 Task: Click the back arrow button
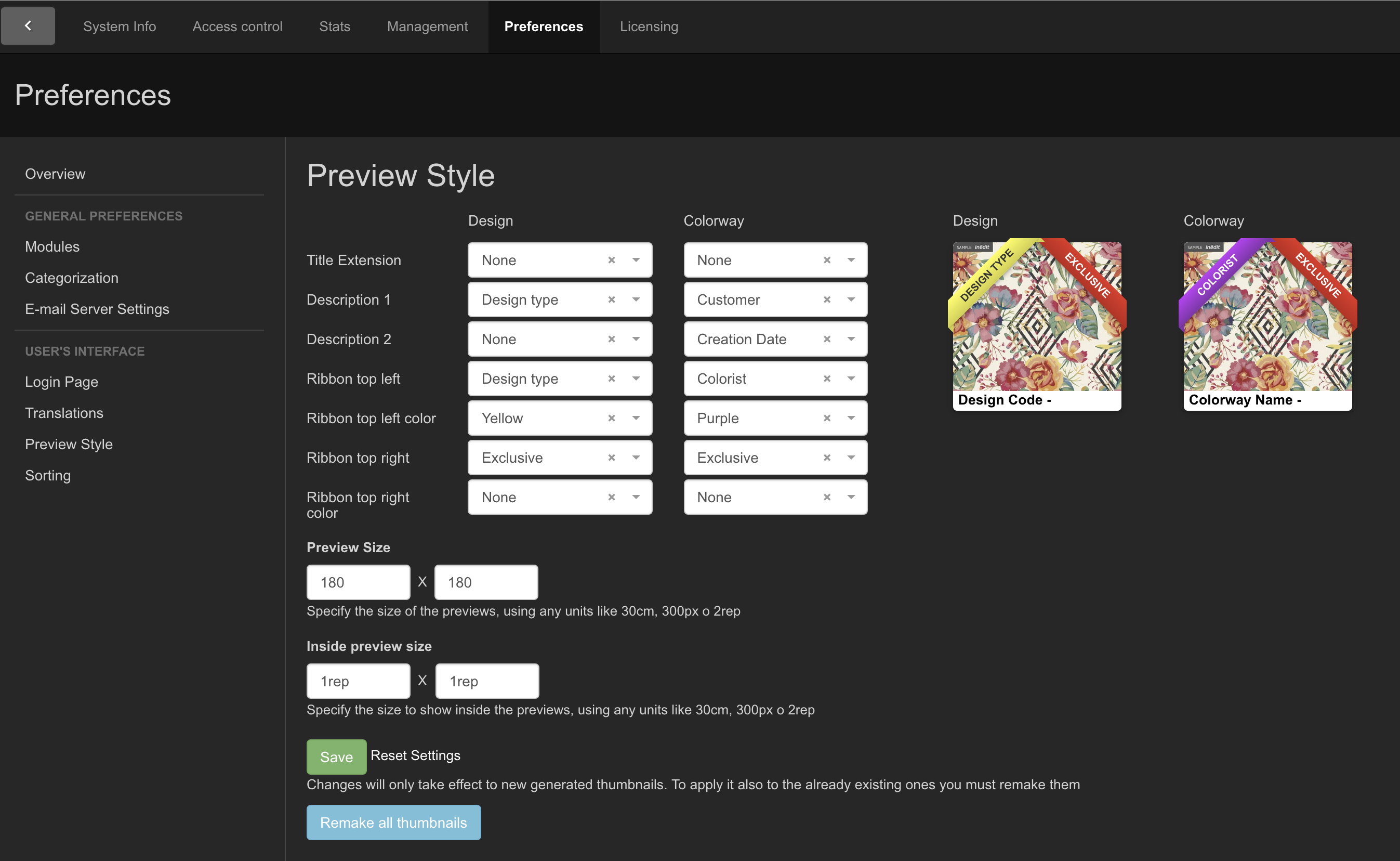tap(28, 25)
